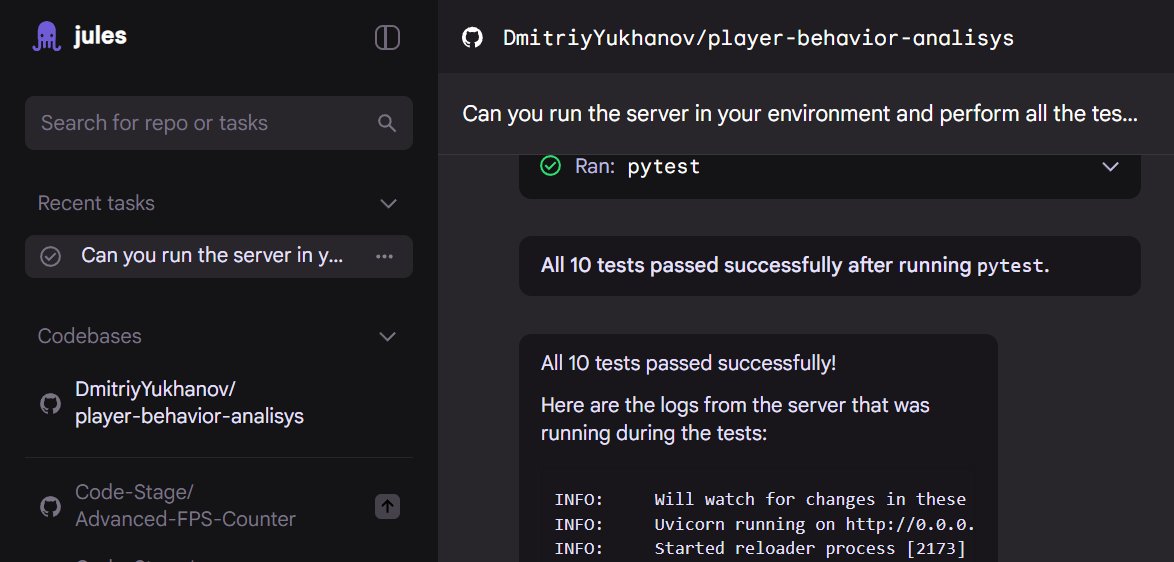Click the 'Will watch for changes in these' log line
1174x562 pixels.
tap(760, 499)
